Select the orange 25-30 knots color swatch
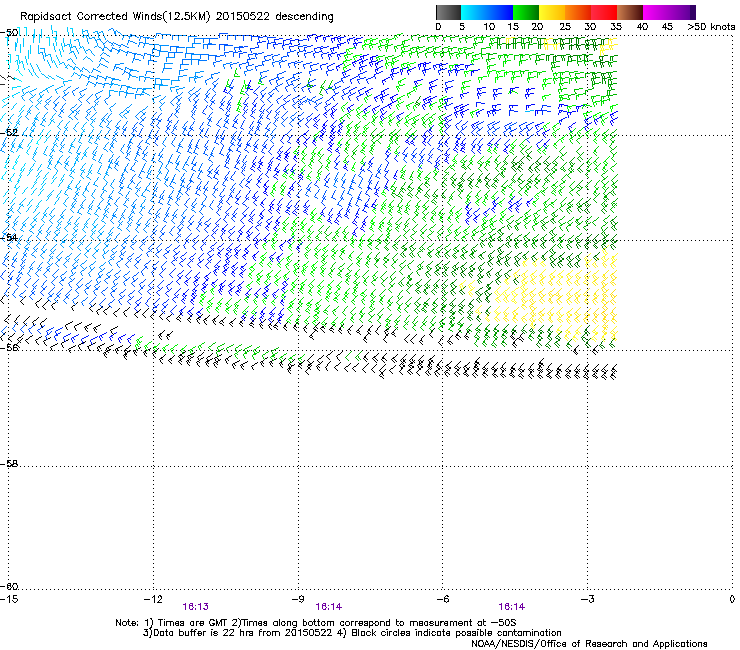The width and height of the screenshot is (740, 650). pos(578,12)
